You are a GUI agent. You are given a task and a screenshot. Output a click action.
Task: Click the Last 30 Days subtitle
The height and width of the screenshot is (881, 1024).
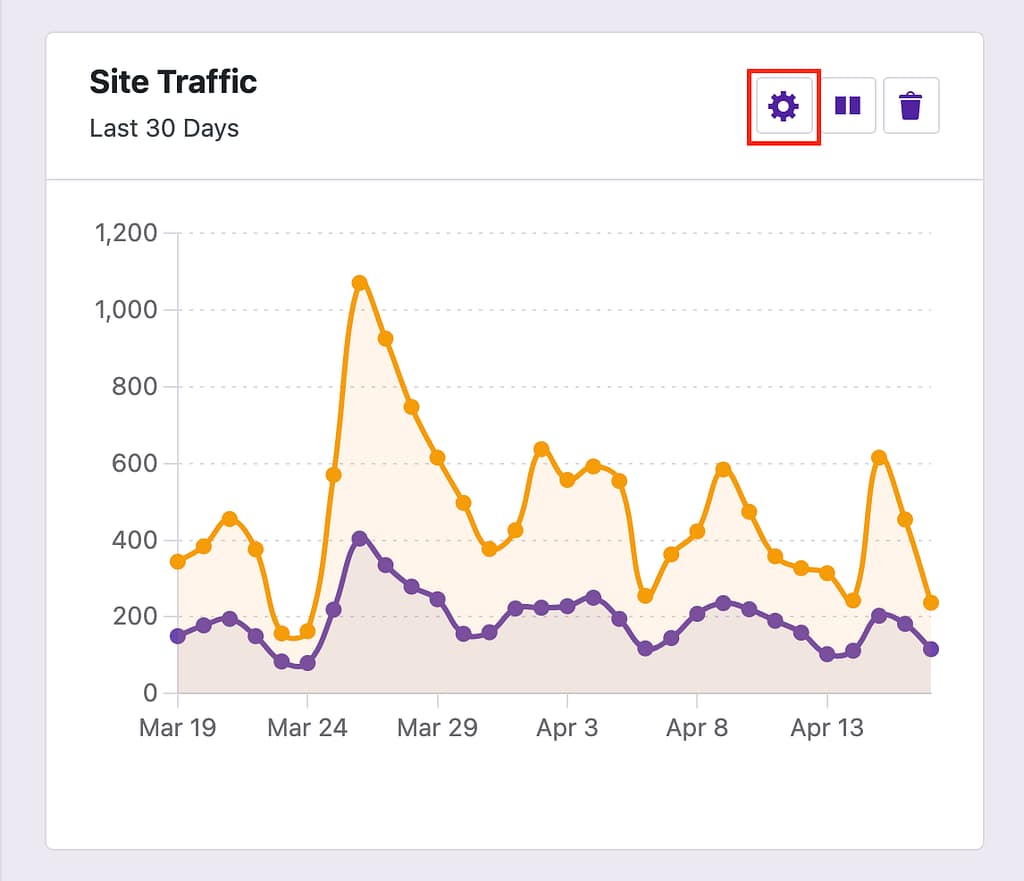click(x=164, y=129)
